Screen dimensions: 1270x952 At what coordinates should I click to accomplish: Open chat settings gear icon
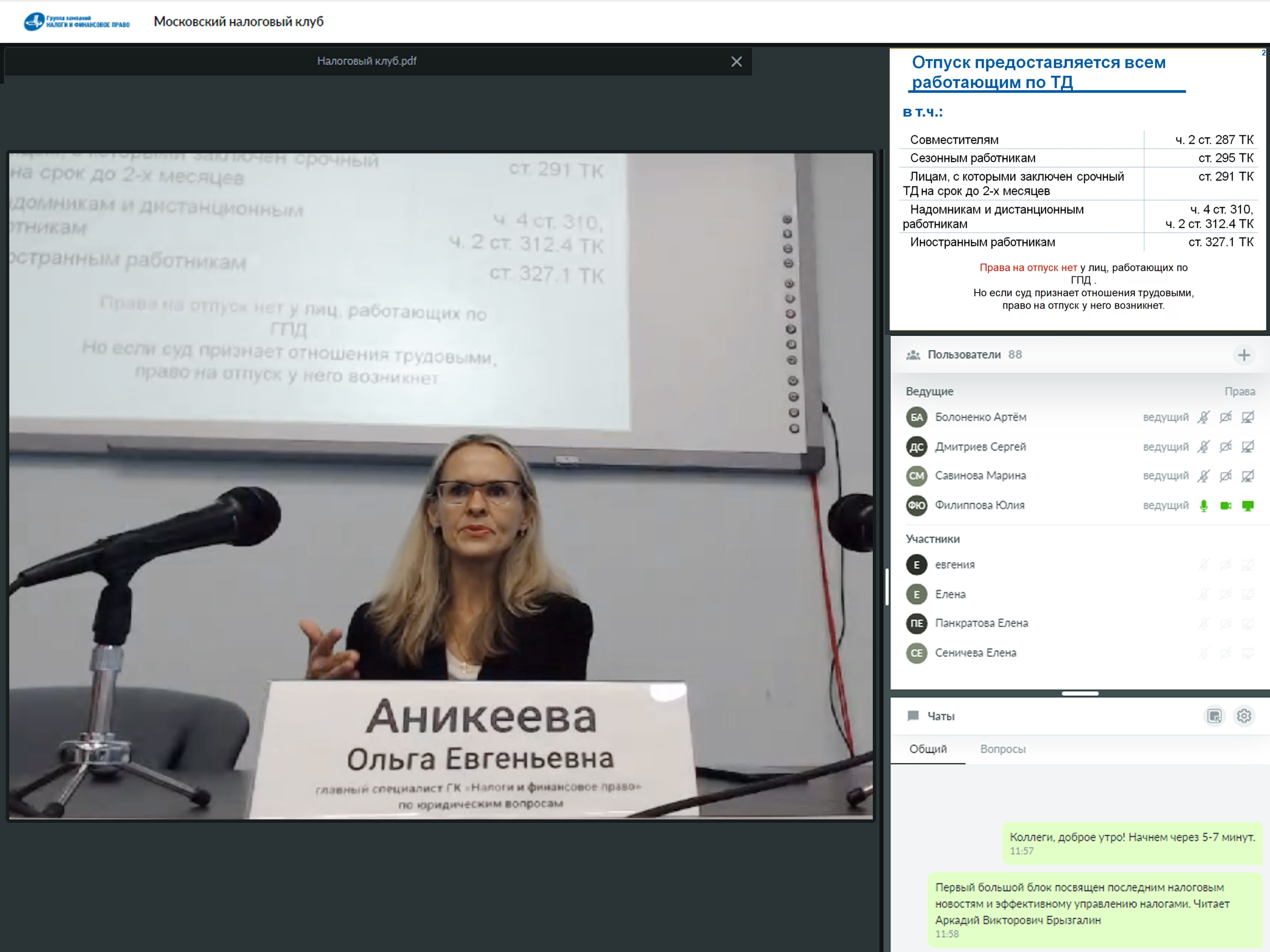coord(1243,716)
